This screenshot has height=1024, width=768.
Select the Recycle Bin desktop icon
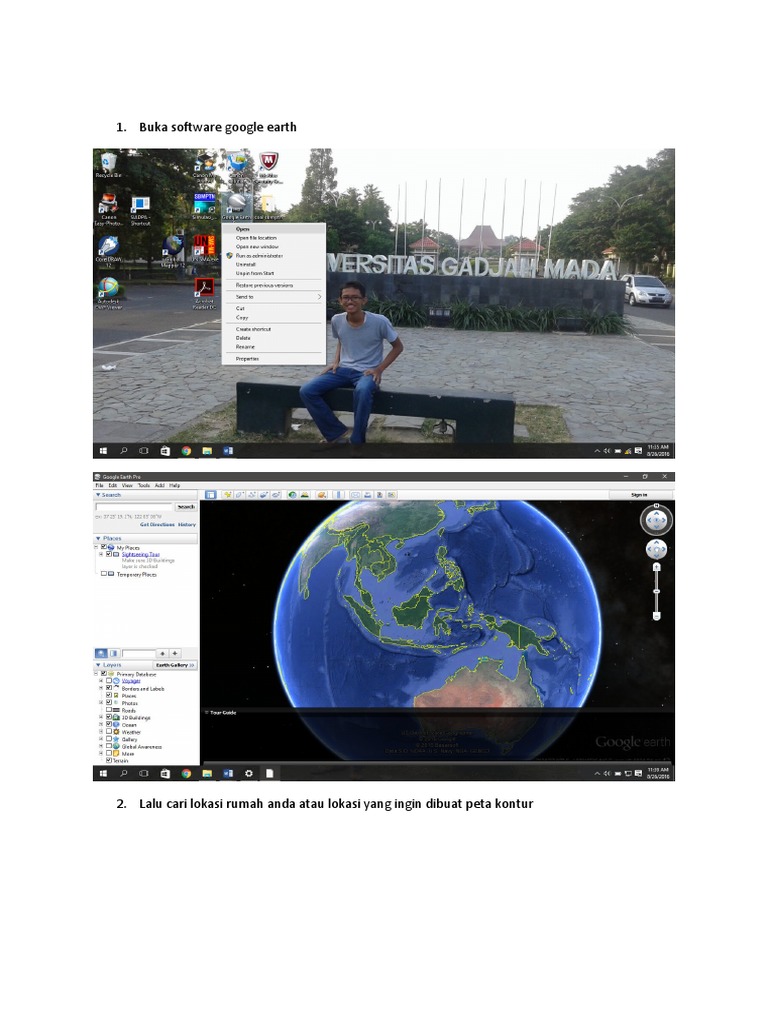coord(108,165)
